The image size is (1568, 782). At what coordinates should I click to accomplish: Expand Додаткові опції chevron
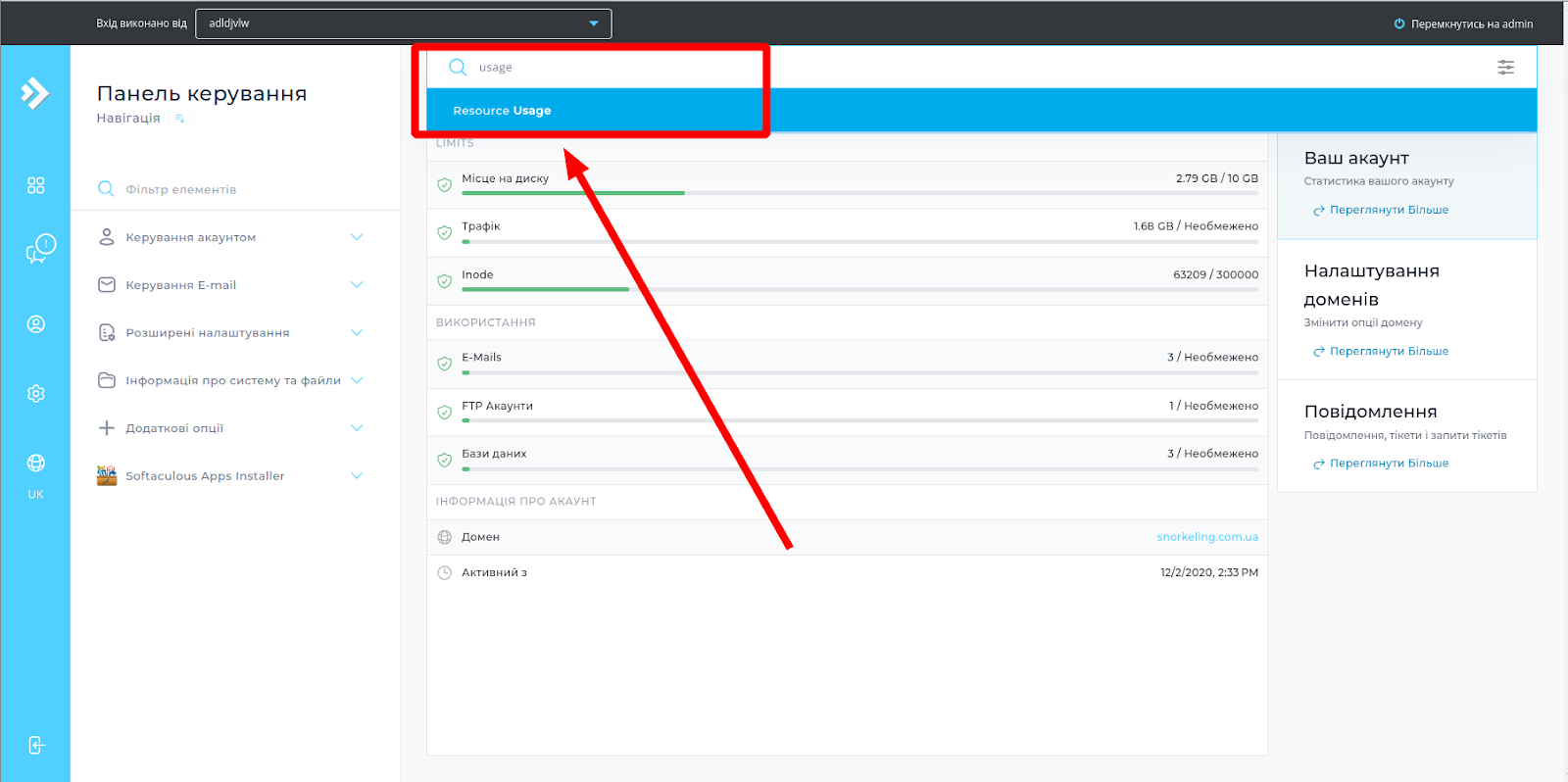(x=357, y=427)
